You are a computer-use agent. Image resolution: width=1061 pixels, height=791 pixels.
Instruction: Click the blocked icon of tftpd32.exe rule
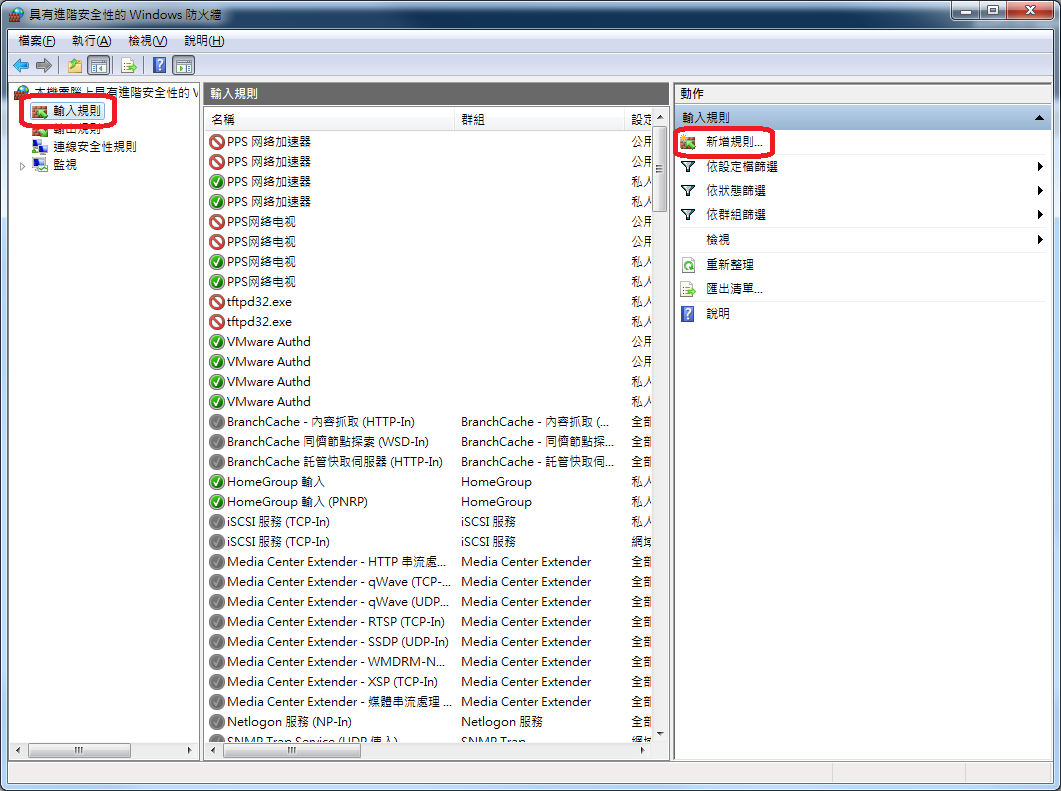217,302
